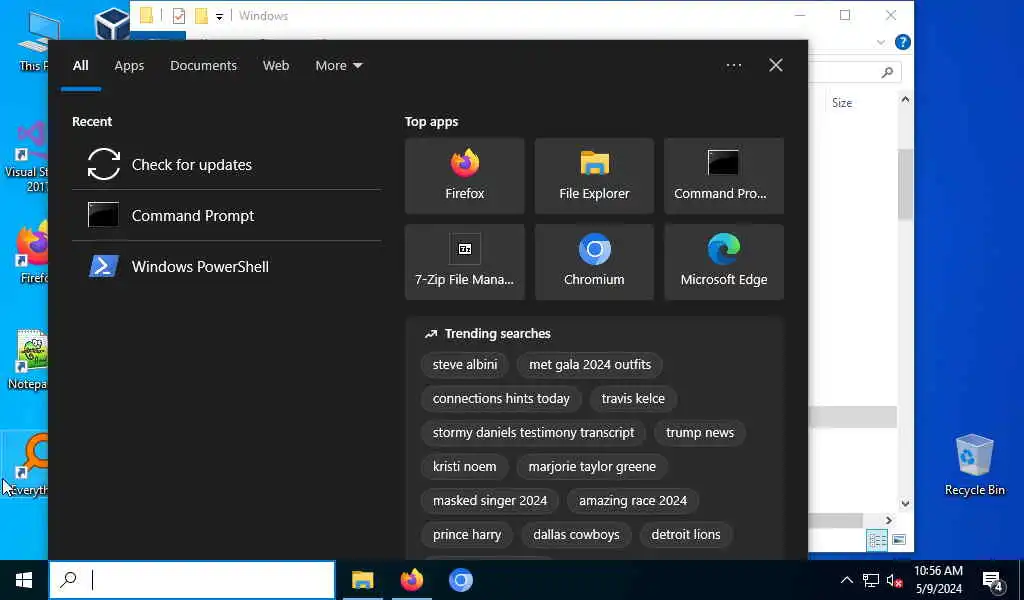Open Quick Access Toolbar customize dropdown
Screen dimensions: 1024x600
coord(219,16)
